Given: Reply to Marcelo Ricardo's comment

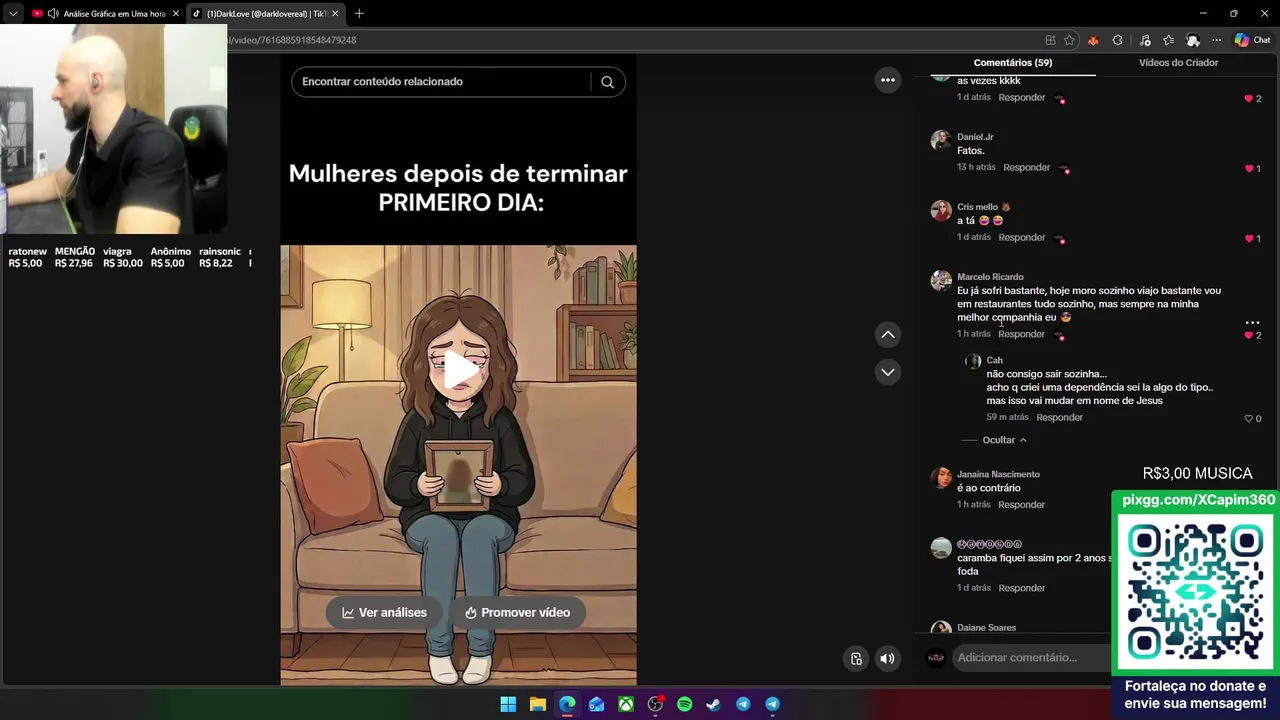Looking at the screenshot, I should (1021, 334).
